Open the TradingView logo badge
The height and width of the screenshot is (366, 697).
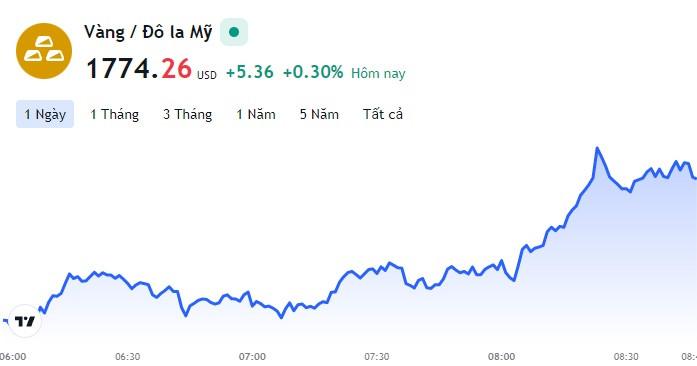25,321
